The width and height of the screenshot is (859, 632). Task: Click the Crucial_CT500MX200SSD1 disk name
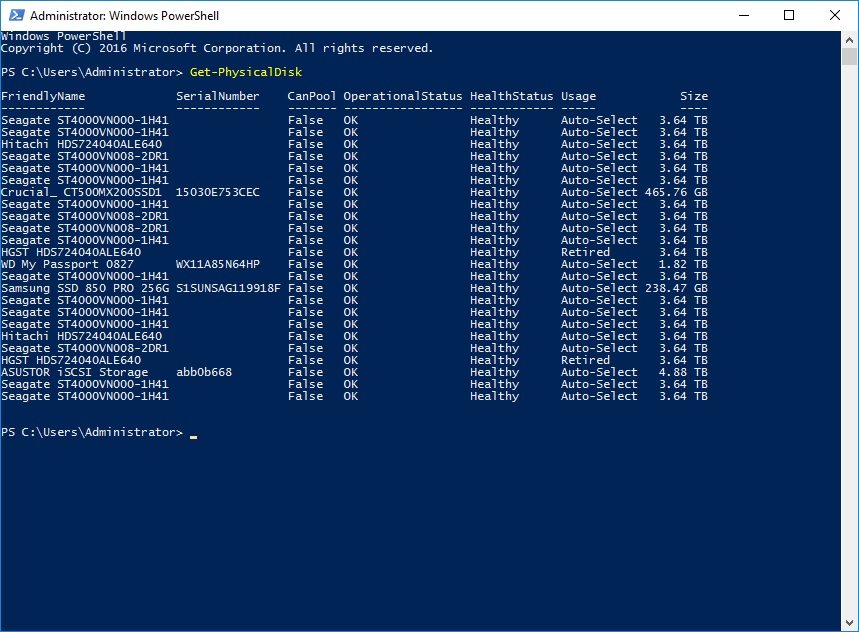81,192
